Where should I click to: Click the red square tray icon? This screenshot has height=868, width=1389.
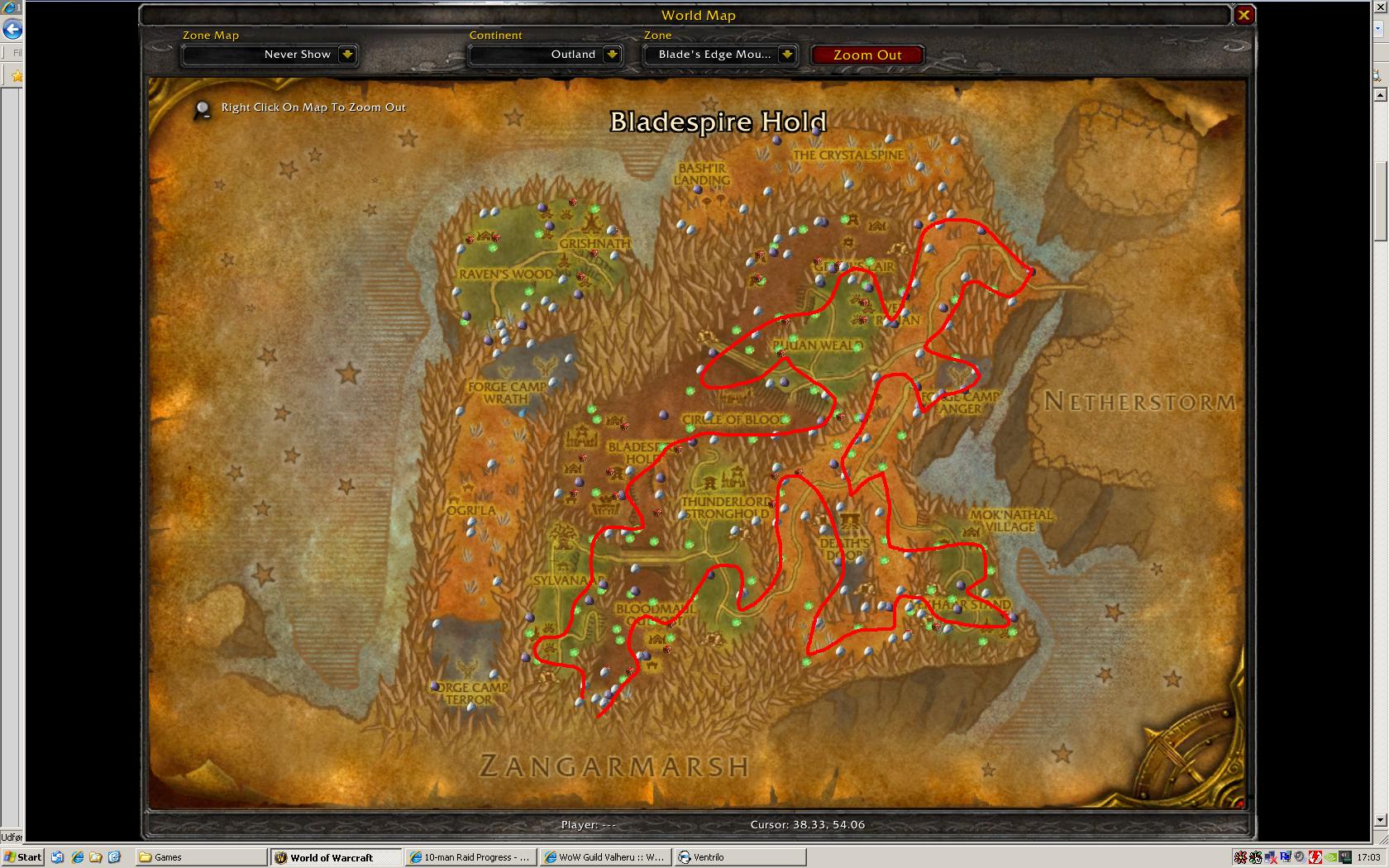[x=1315, y=857]
